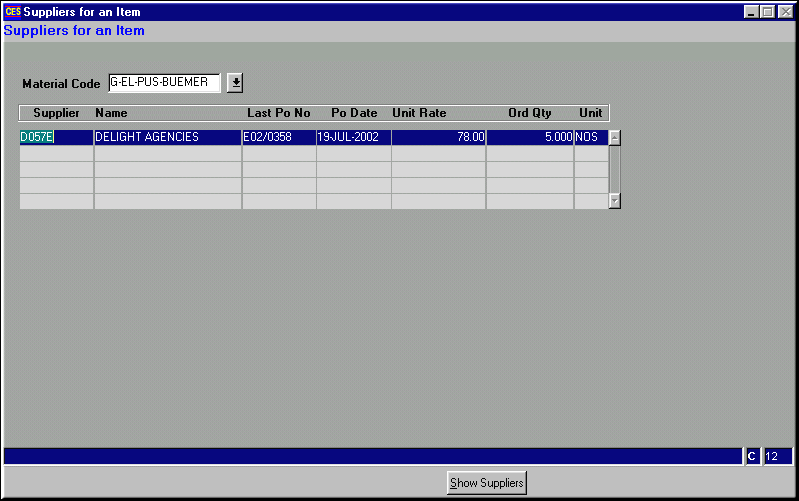Screen dimensions: 799x501
Task: Click the status bar 12 indicator
Action: point(777,457)
